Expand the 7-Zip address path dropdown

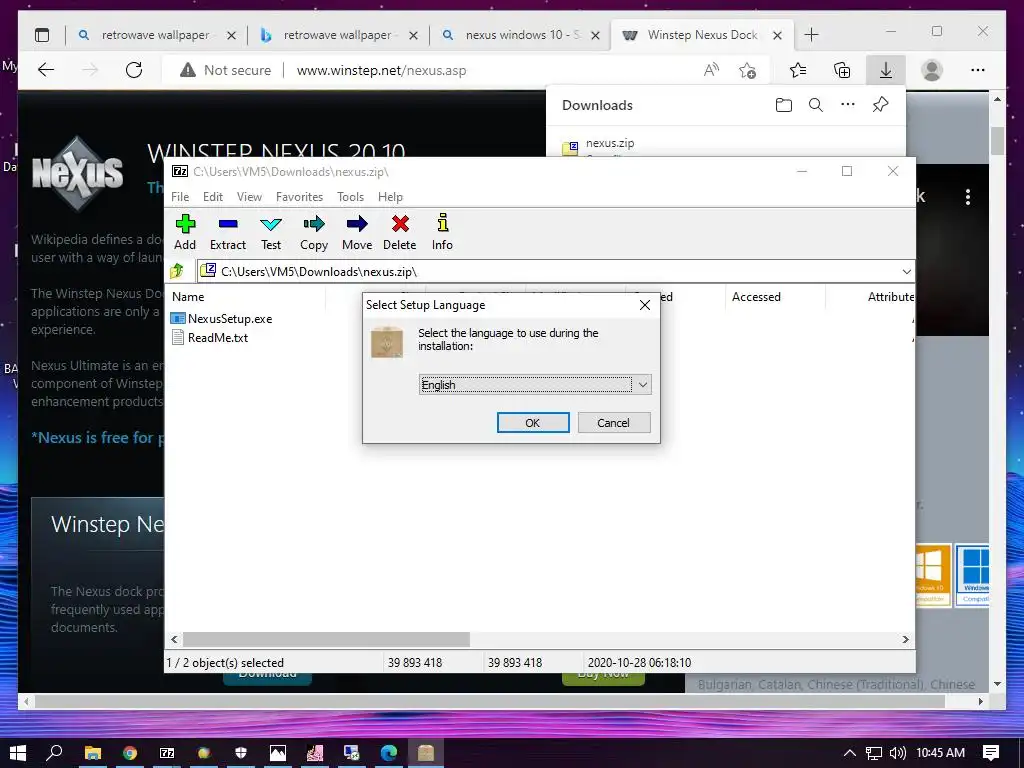tap(906, 271)
